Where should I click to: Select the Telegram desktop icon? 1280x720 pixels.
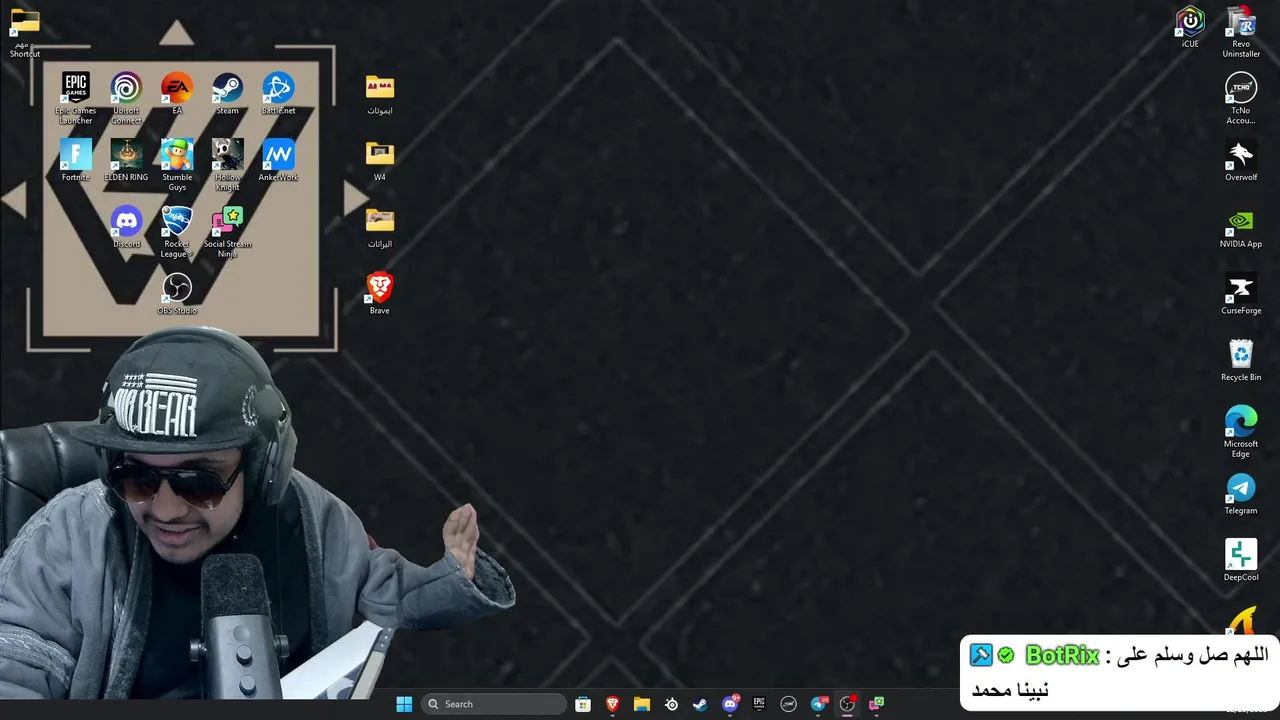coord(1241,494)
